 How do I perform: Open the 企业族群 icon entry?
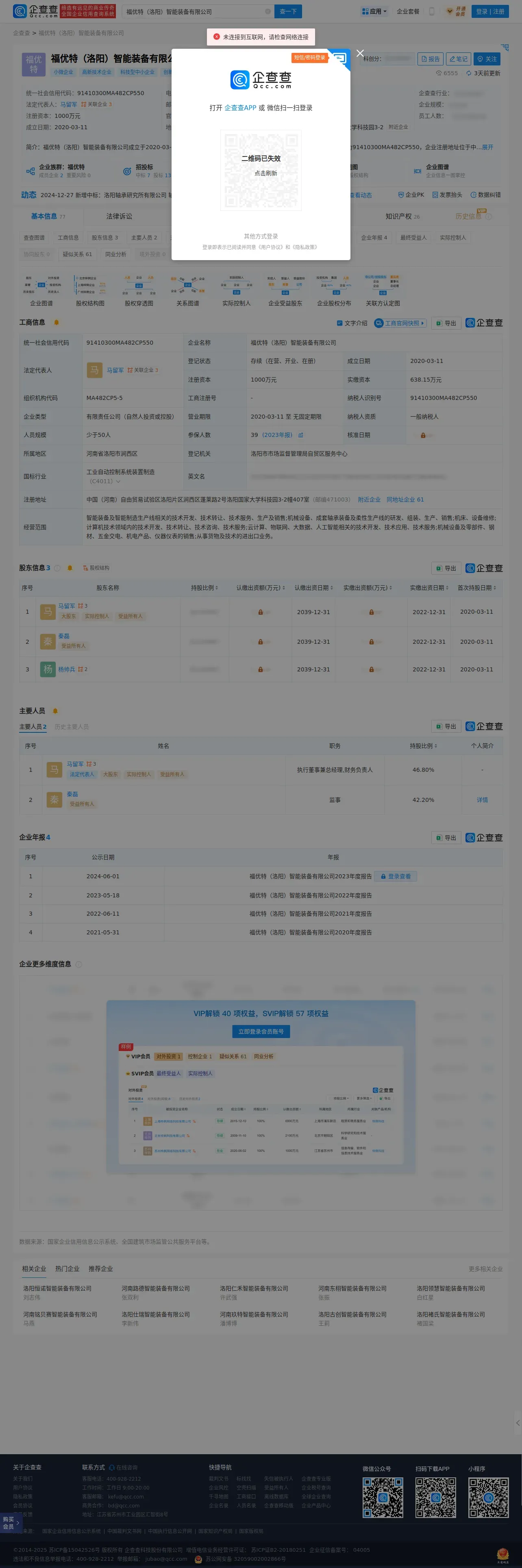30,171
